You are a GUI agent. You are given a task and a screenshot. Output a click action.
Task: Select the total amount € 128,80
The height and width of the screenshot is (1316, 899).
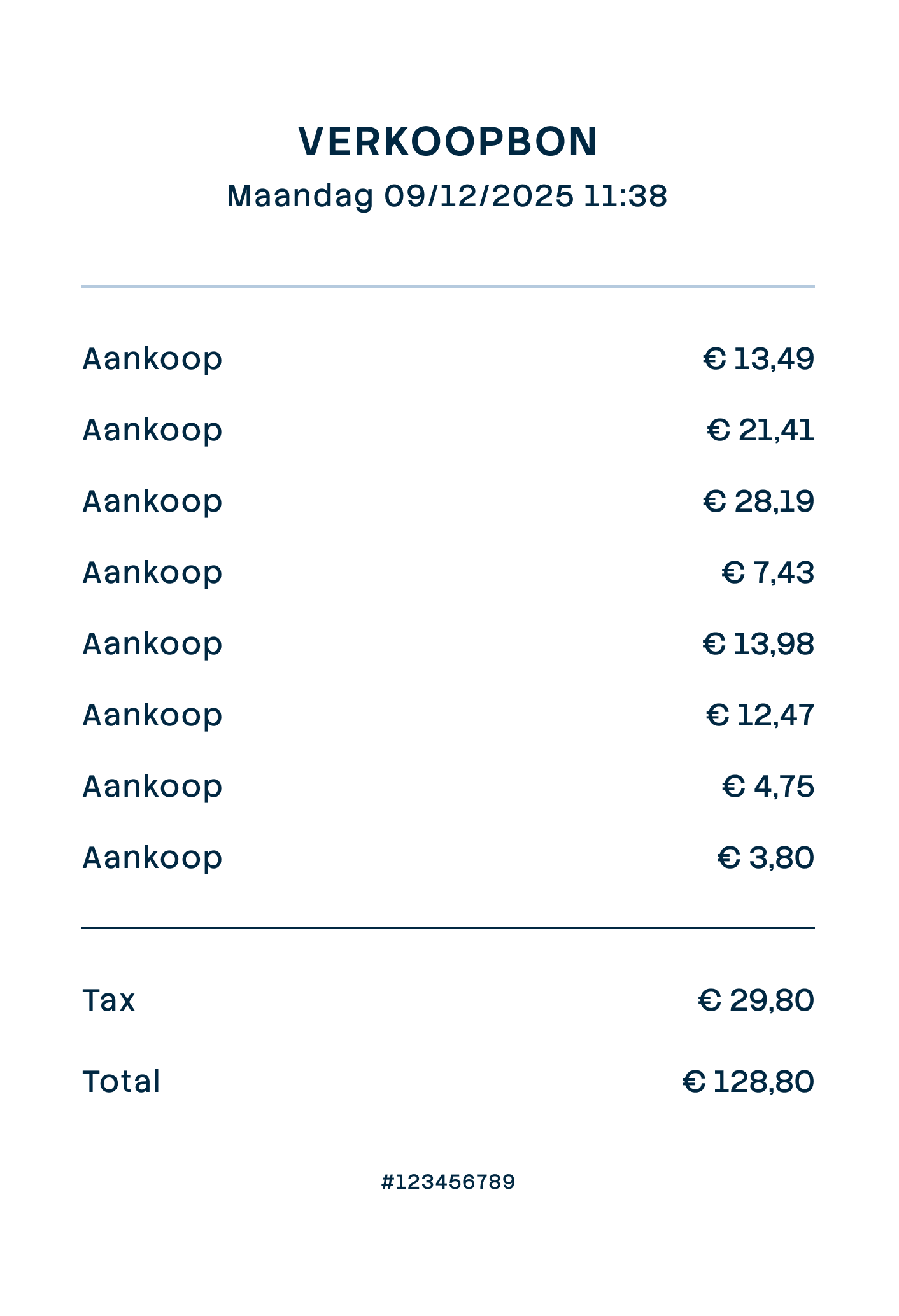[748, 1082]
